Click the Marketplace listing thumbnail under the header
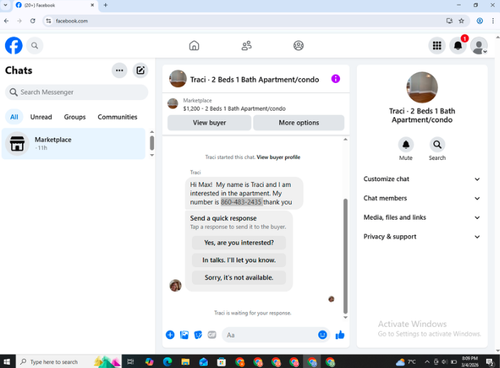Viewport: 500px width, 368px height. (x=172, y=104)
